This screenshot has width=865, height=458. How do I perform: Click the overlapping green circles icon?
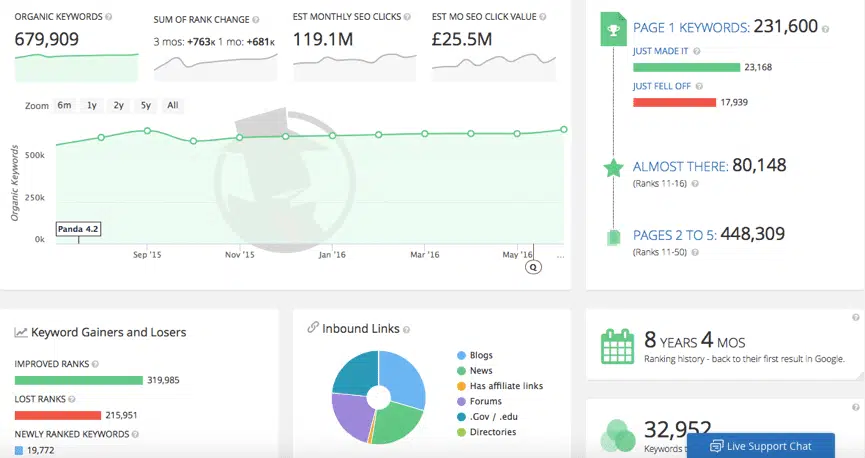617,437
